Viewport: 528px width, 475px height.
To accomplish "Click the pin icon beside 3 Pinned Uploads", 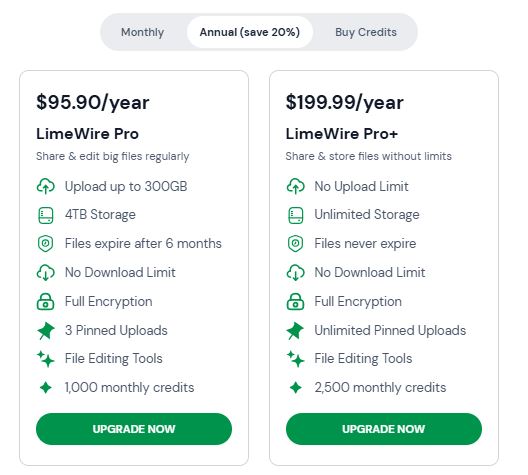I will point(45,330).
